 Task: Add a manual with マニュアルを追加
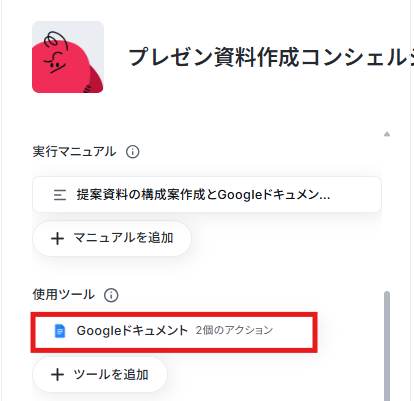pyautogui.click(x=112, y=238)
